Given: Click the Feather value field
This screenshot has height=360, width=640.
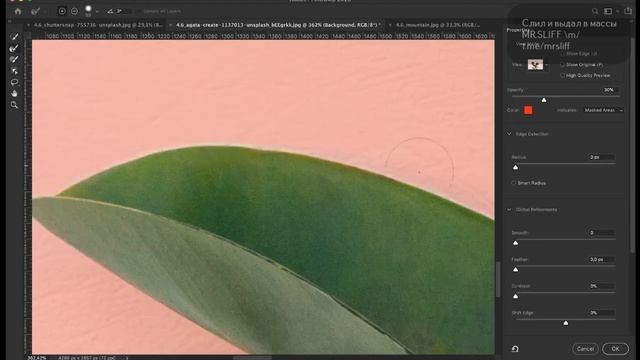Looking at the screenshot, I should tap(601, 260).
